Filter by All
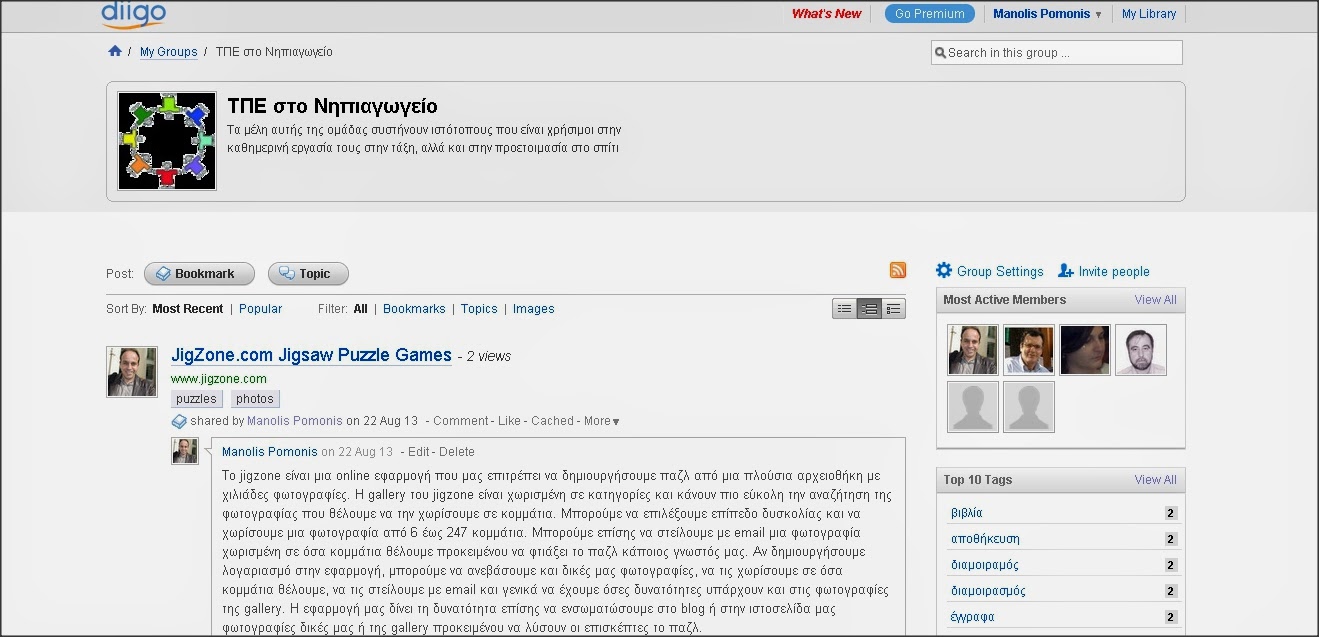Viewport: 1319px width, 637px height. (360, 309)
